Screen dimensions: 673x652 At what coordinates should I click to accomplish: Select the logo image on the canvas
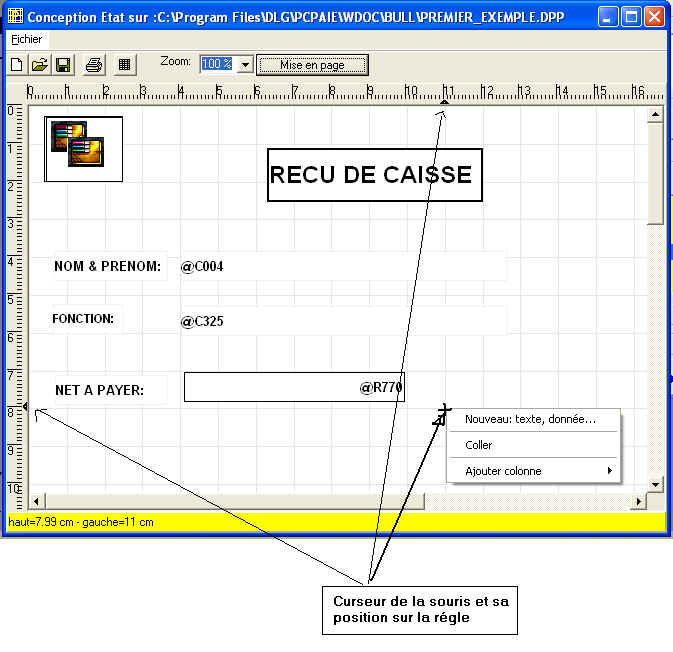(x=84, y=149)
